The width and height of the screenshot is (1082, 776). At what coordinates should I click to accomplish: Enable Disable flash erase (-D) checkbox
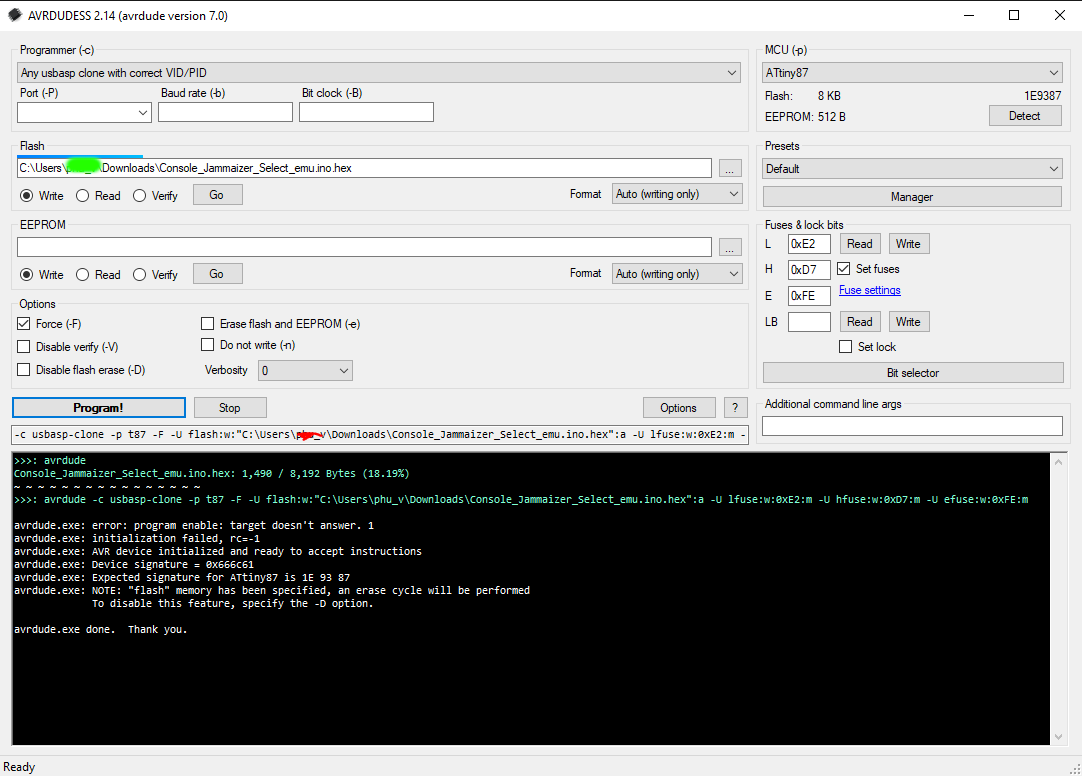point(24,370)
